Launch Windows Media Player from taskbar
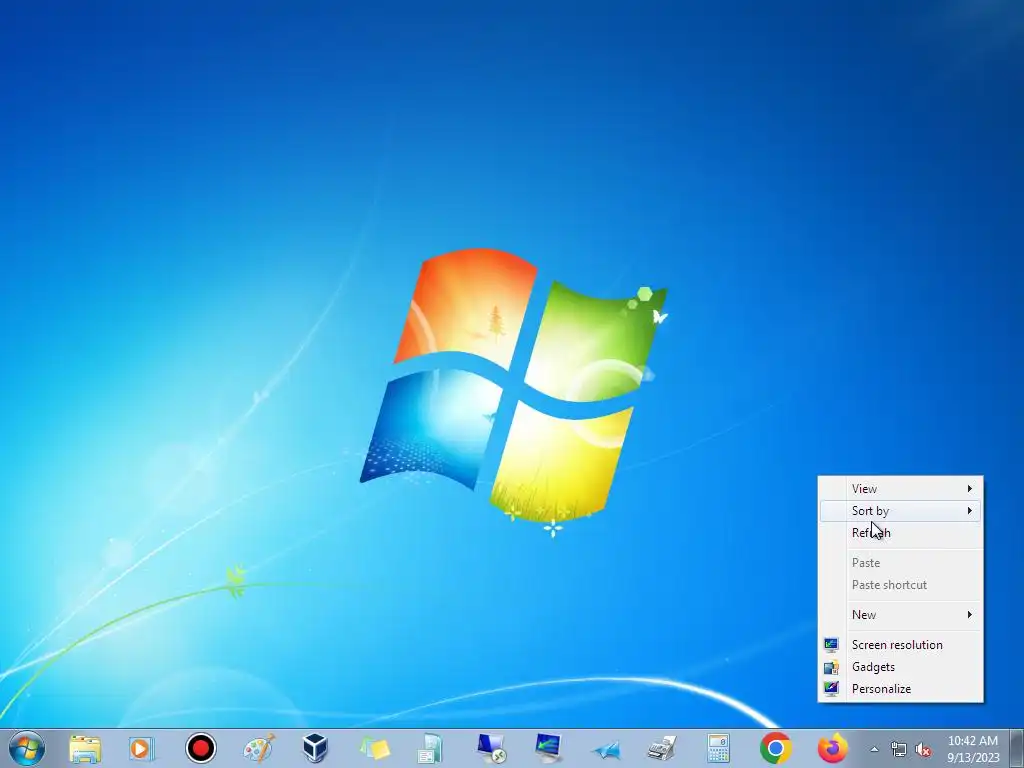Screen dimensions: 1024x768 [141, 748]
